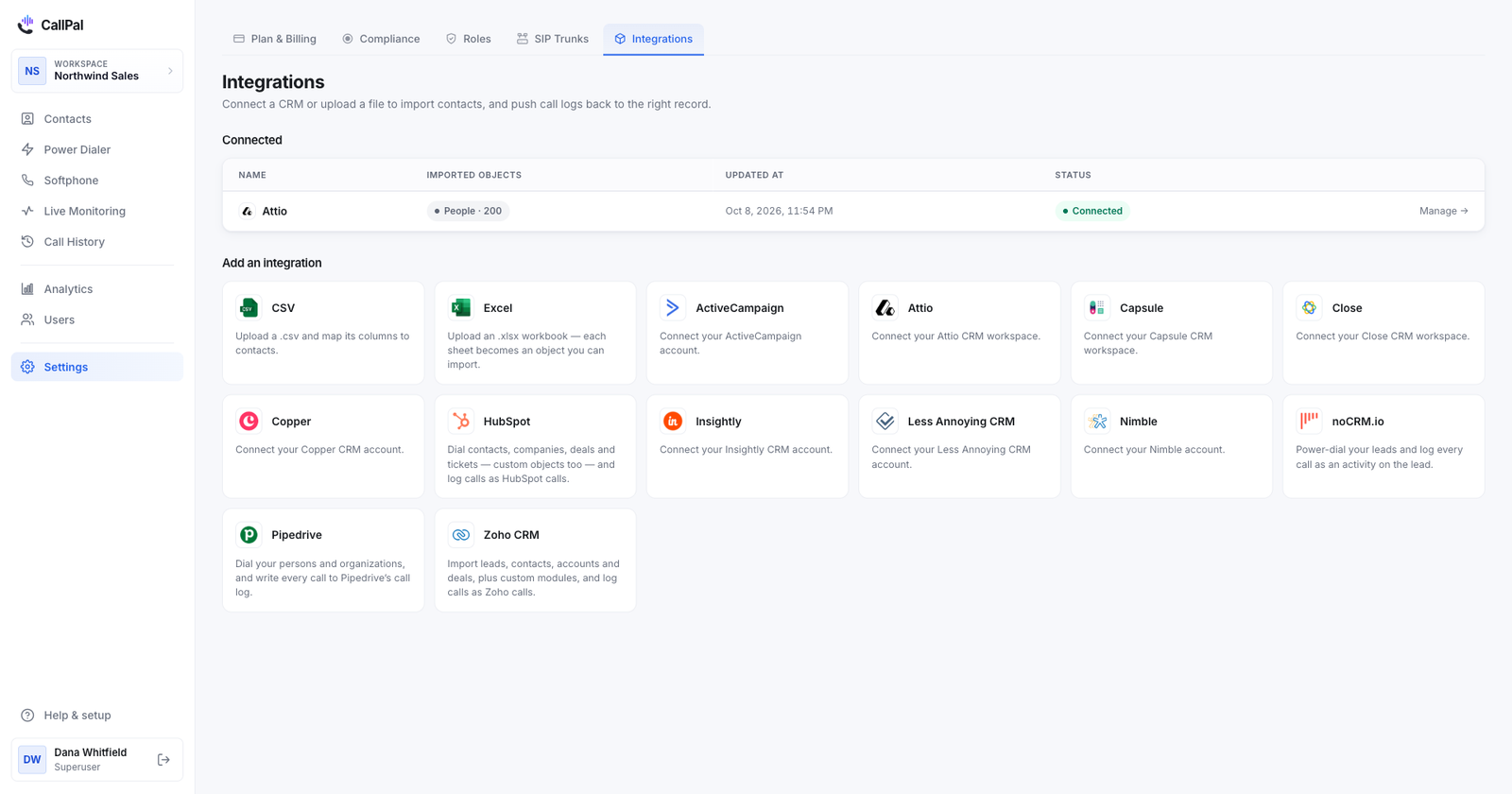Image resolution: width=1512 pixels, height=794 pixels.
Task: Click the Oct 8, 2026, 11:54 PM timestamp
Action: click(780, 211)
